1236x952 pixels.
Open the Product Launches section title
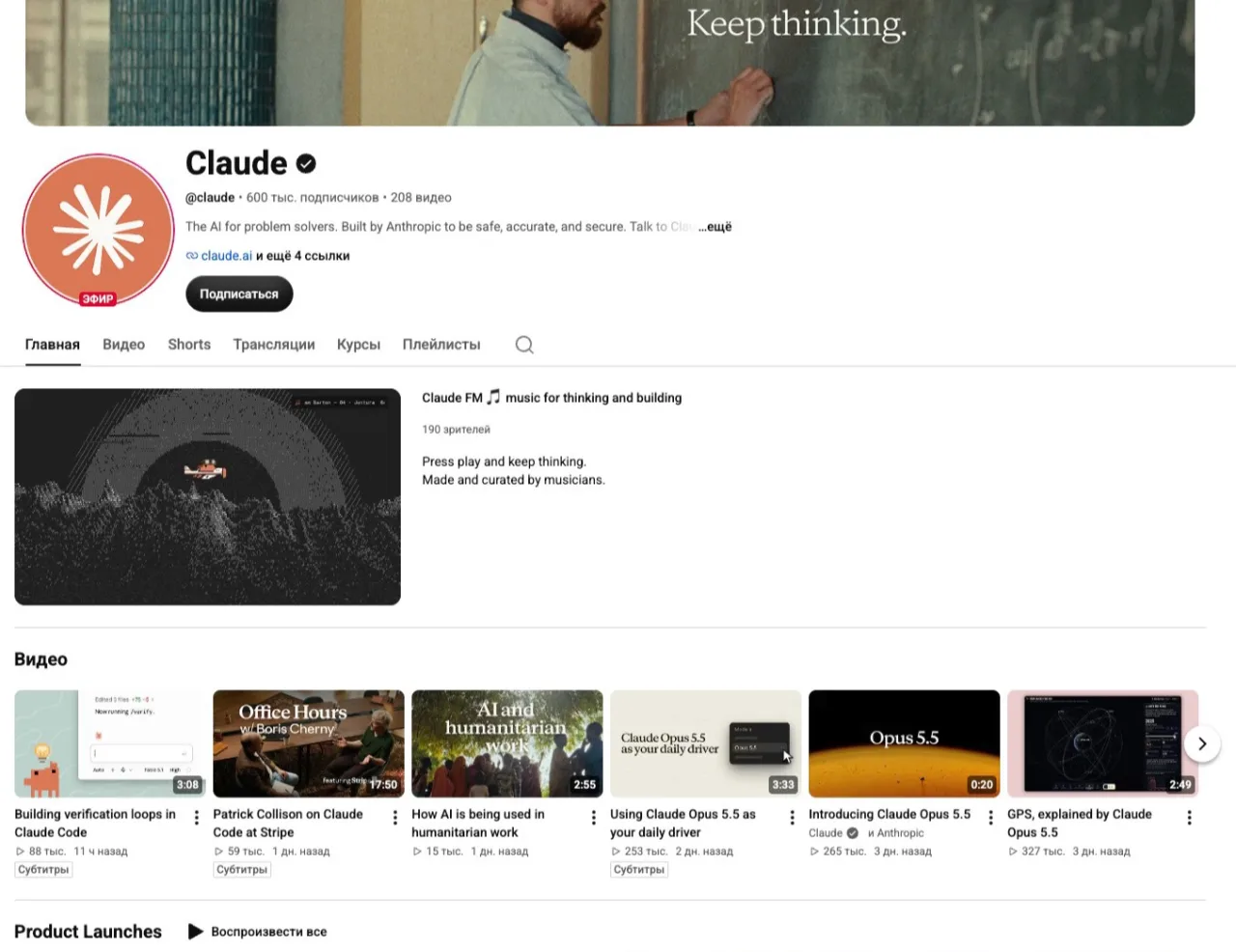click(x=88, y=932)
